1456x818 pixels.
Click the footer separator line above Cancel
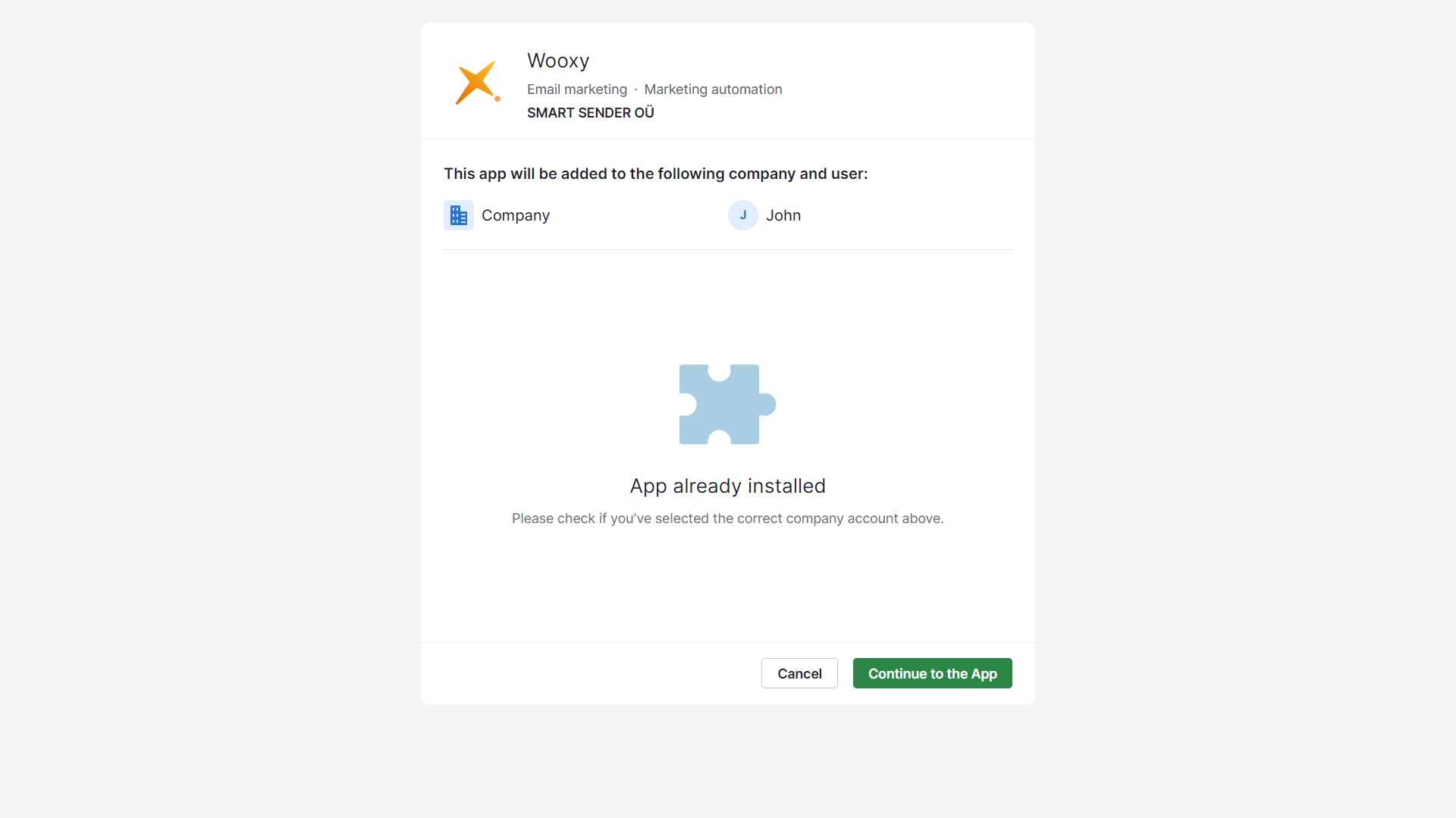728,642
